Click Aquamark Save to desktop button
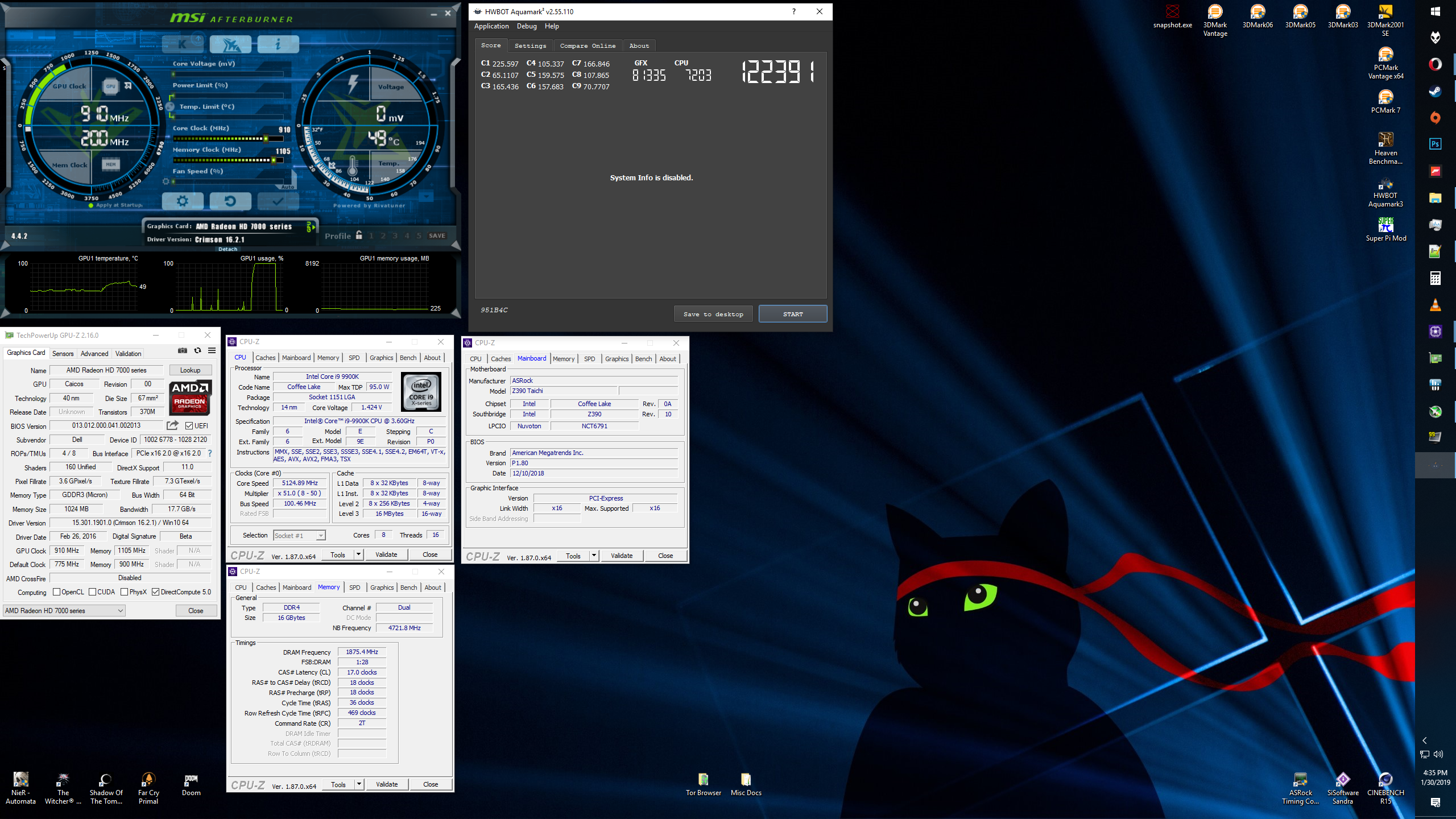This screenshot has height=819, width=1456. 713,314
